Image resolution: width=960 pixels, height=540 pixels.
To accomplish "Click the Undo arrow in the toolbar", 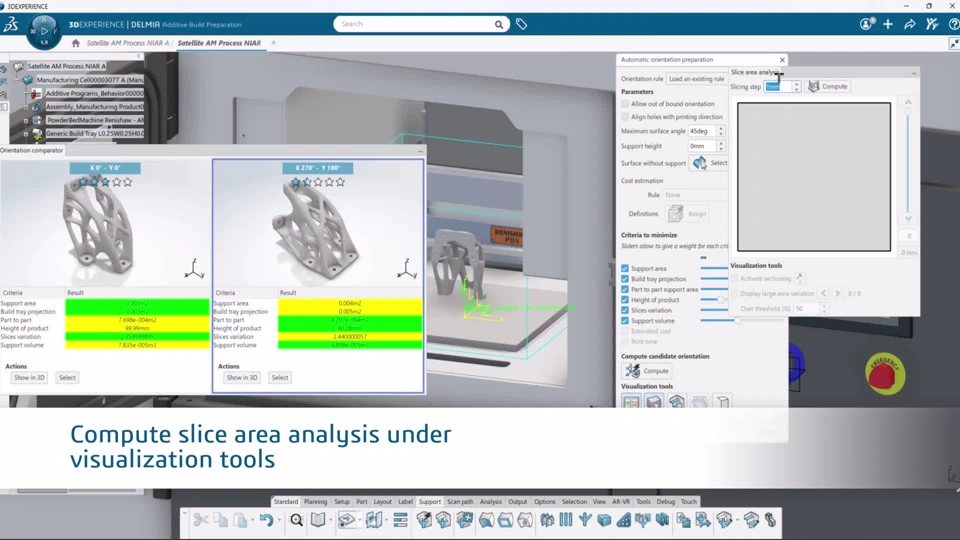I will (266, 520).
